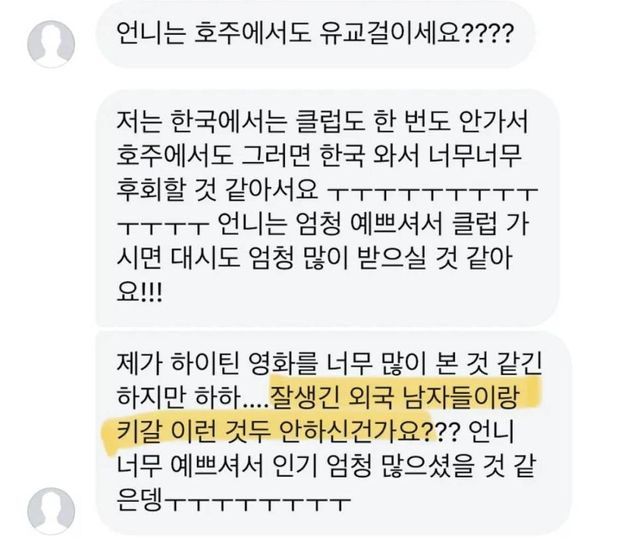Click the message starting with 저는 한국에서는

tap(328, 208)
